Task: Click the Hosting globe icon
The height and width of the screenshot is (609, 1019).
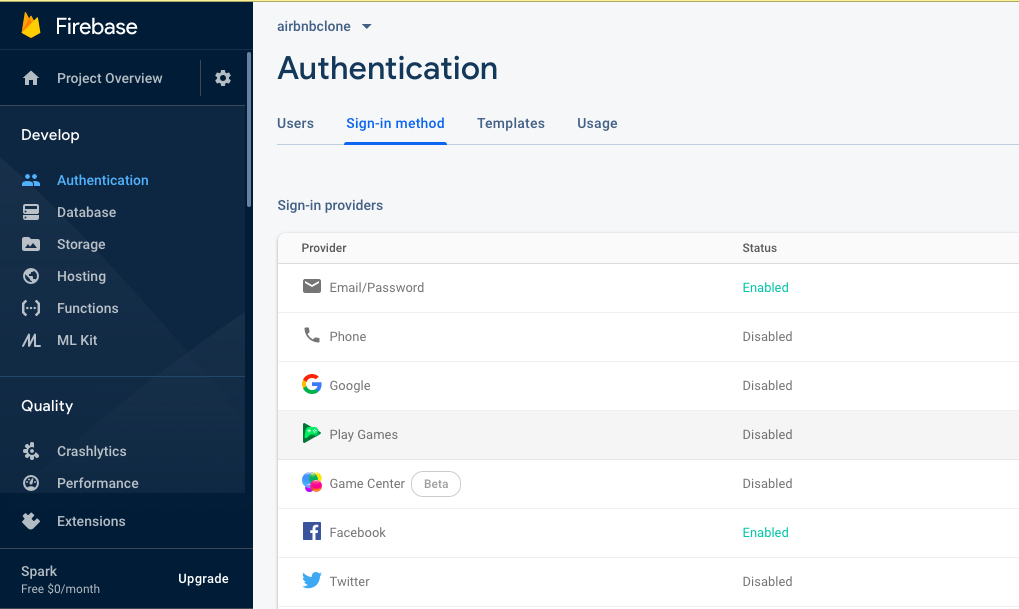Action: (x=31, y=276)
